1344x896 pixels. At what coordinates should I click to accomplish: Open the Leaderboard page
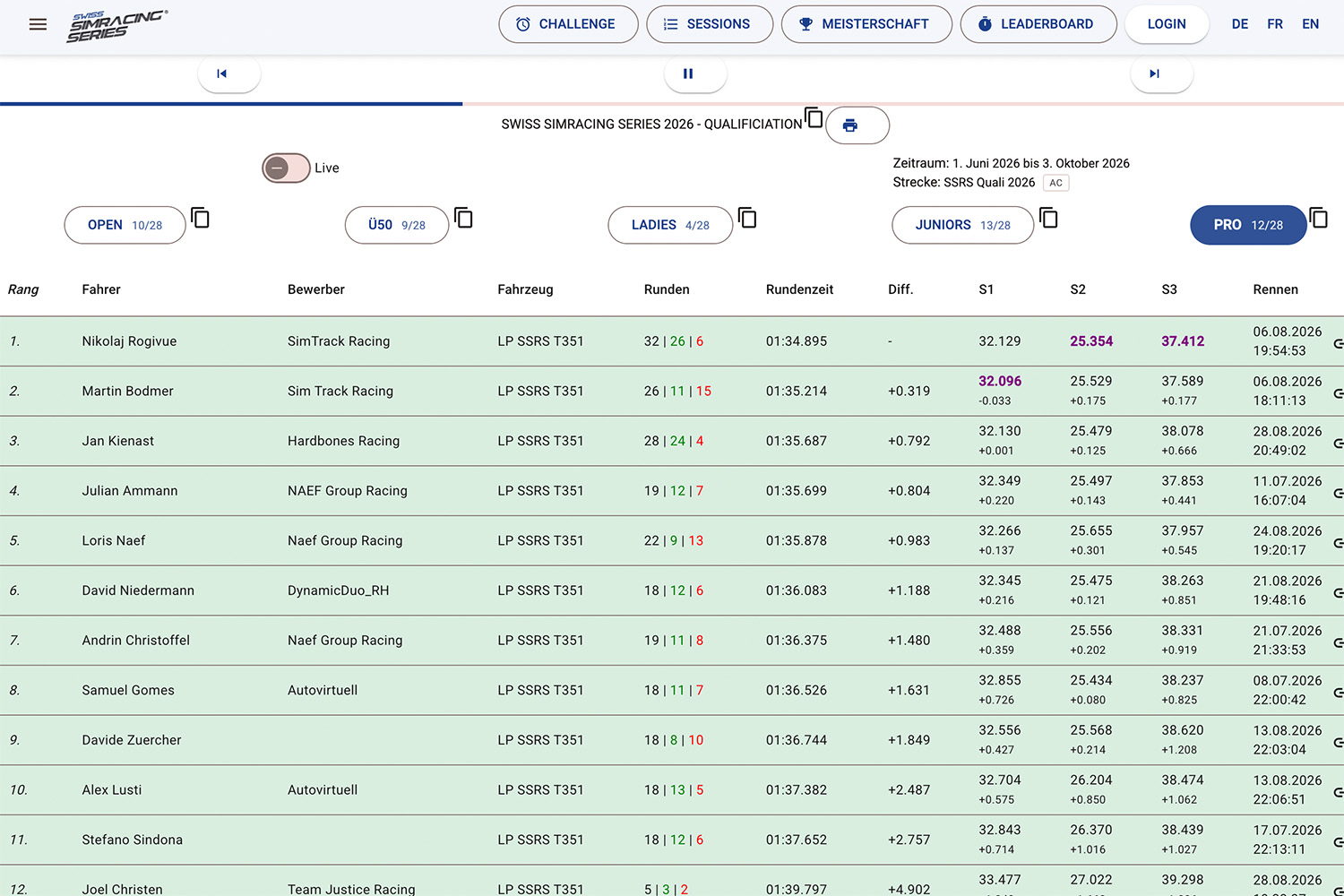1038,24
